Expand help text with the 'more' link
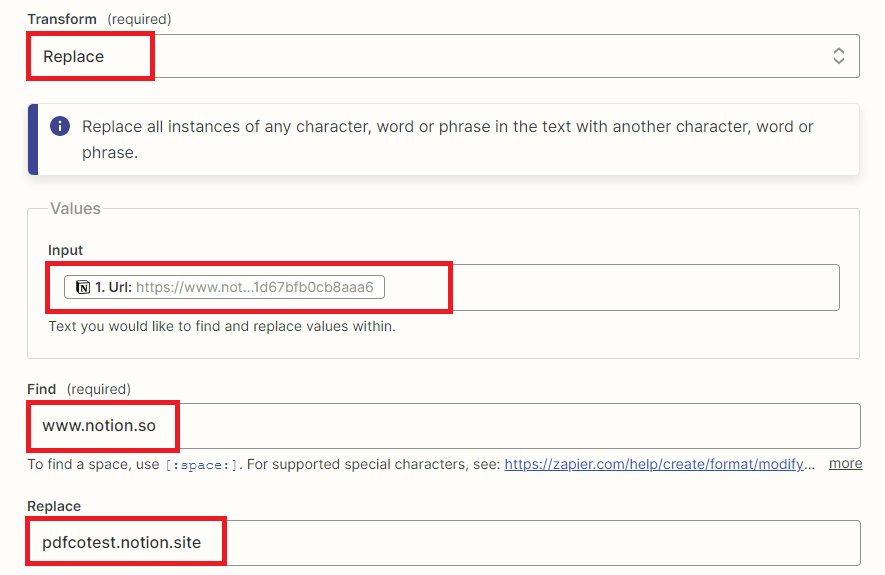The image size is (885, 575). pos(845,464)
